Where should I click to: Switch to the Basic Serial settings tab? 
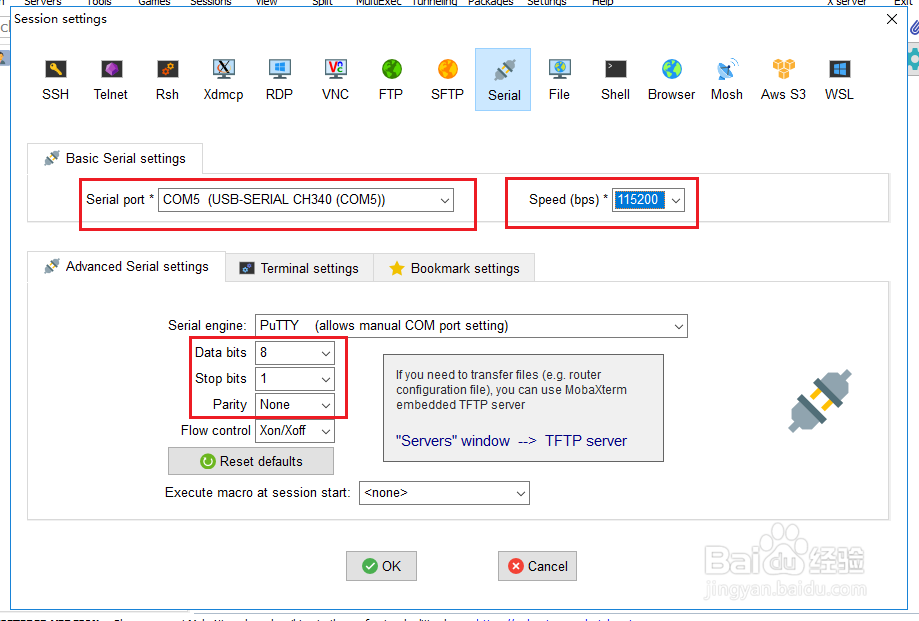click(115, 158)
